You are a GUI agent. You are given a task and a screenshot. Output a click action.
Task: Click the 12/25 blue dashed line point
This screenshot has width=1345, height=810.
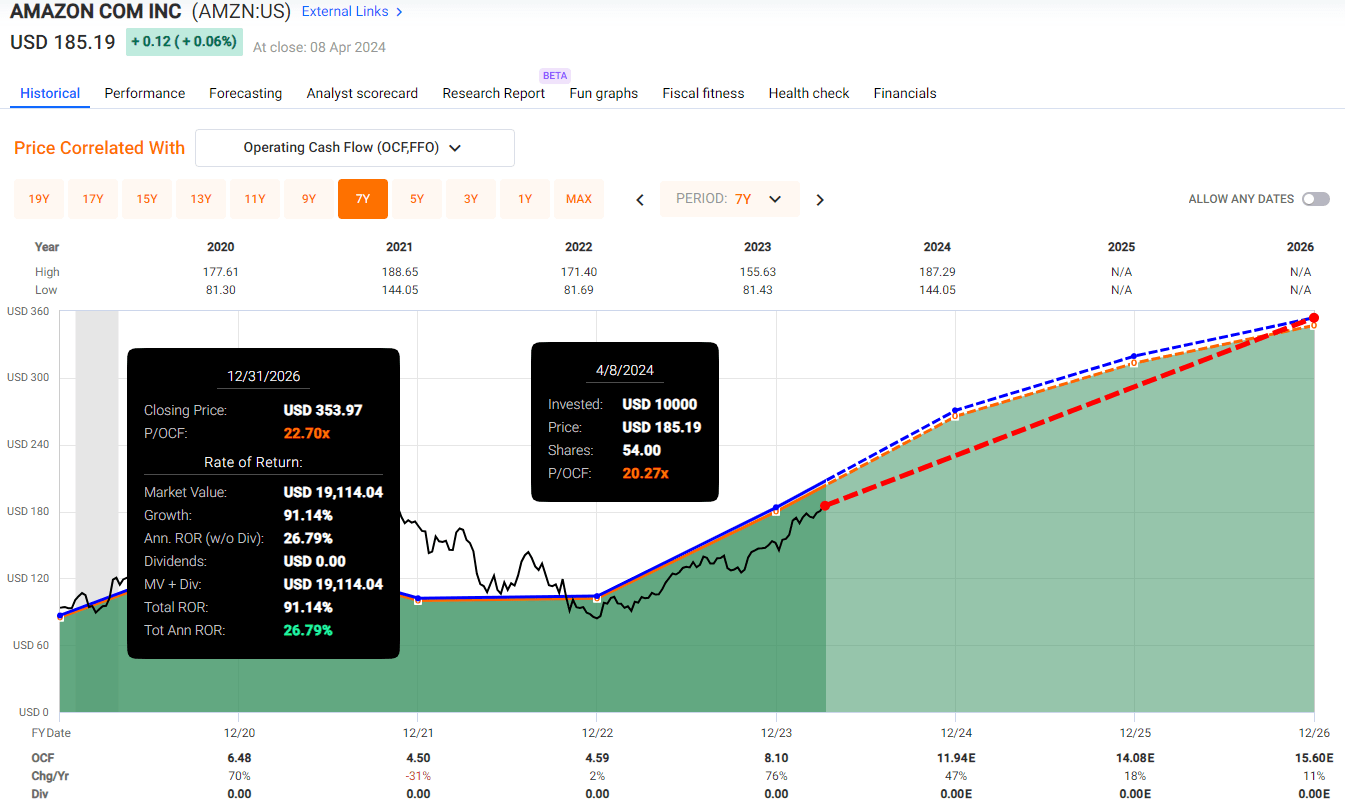point(1134,356)
